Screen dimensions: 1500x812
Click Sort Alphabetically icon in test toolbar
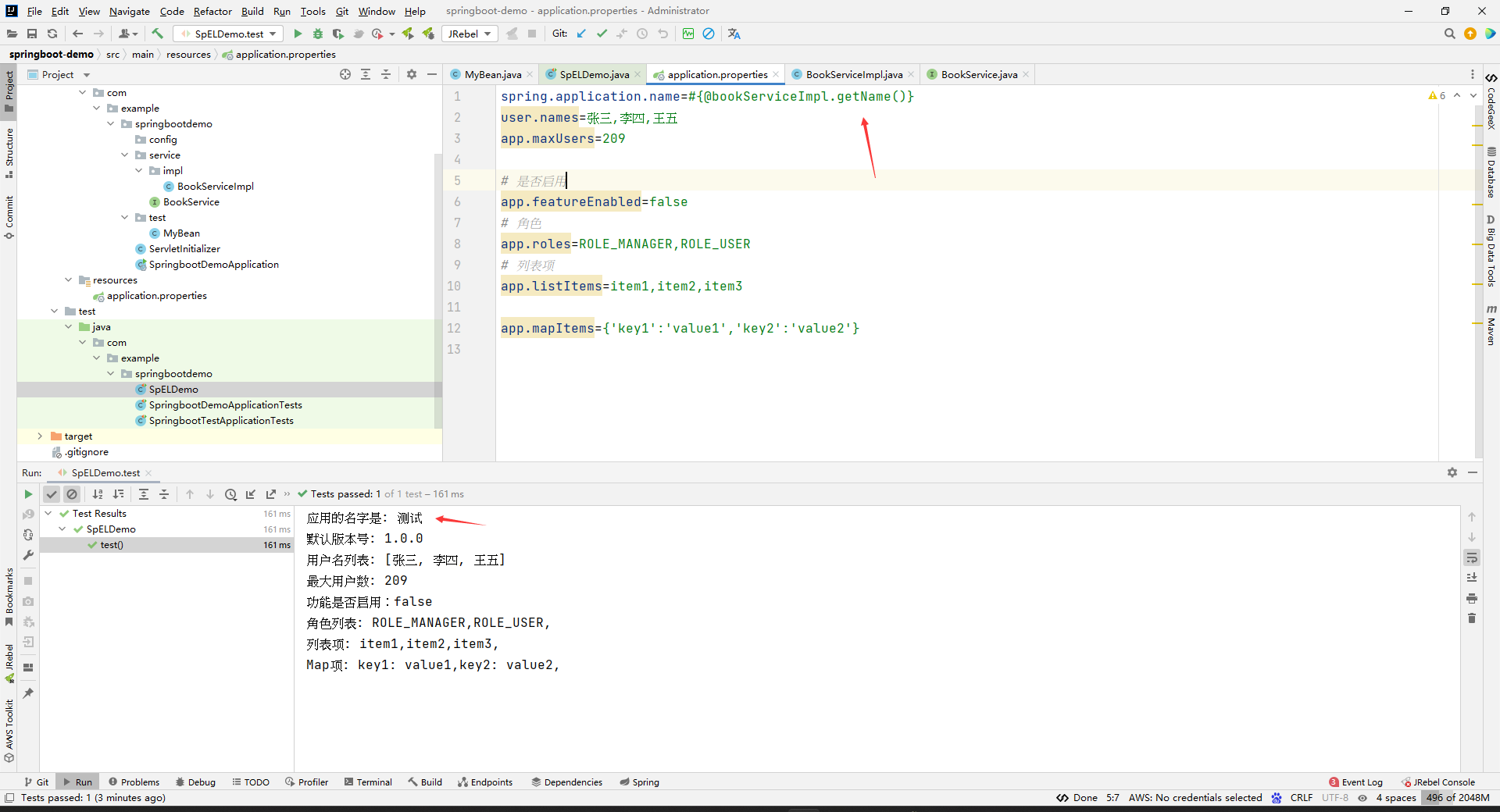tap(98, 494)
